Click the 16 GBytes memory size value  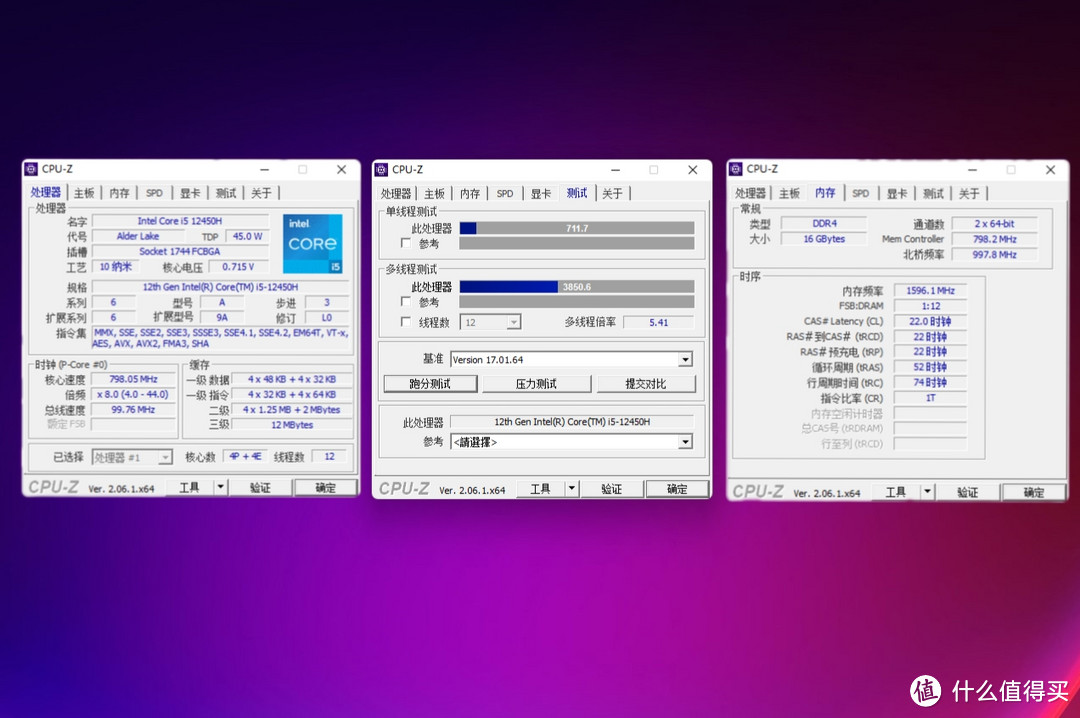pos(824,238)
